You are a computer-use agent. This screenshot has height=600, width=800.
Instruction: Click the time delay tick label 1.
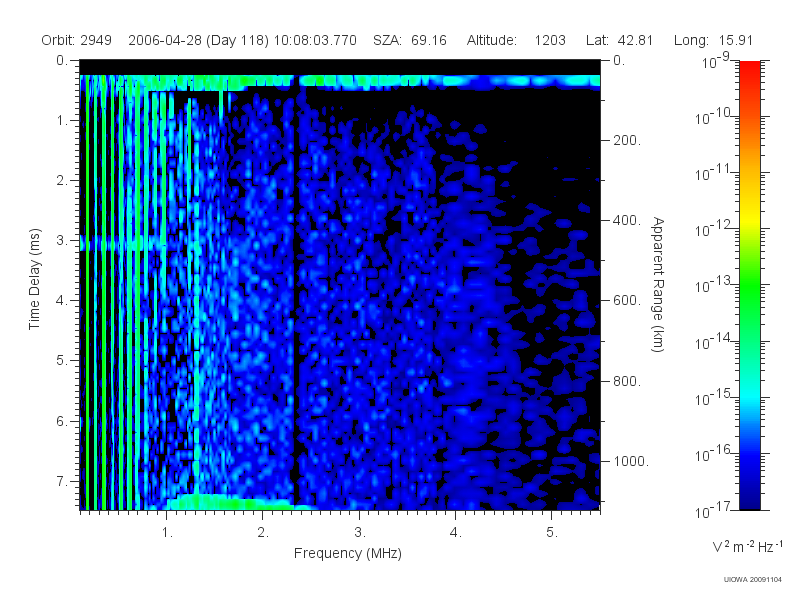point(62,120)
